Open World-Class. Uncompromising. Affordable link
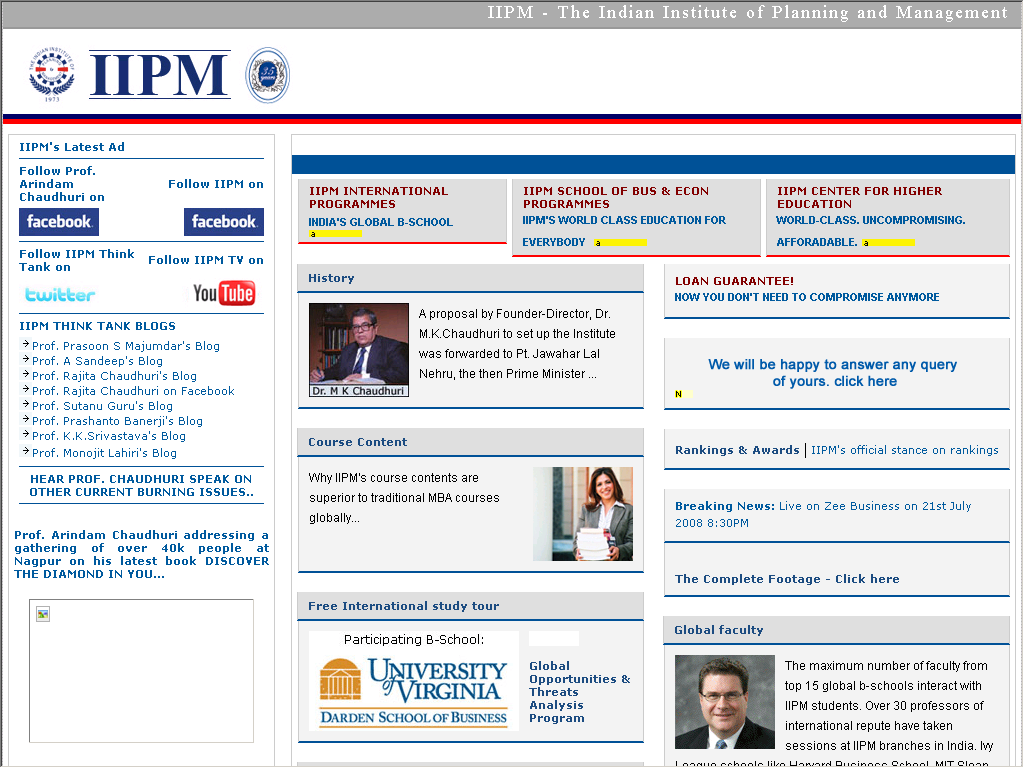1024x768 pixels. (871, 231)
